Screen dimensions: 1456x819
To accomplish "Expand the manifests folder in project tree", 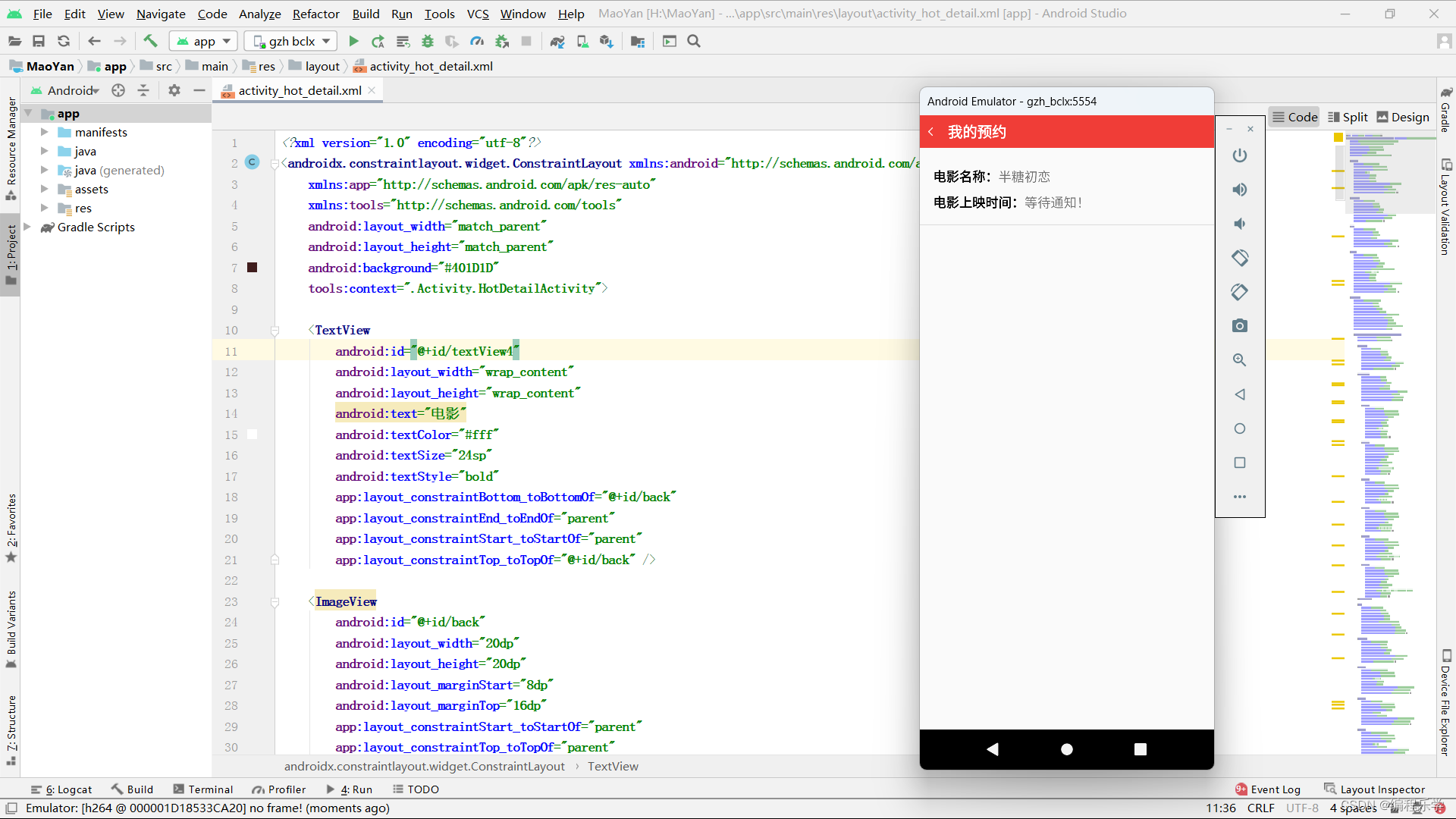I will click(x=44, y=132).
